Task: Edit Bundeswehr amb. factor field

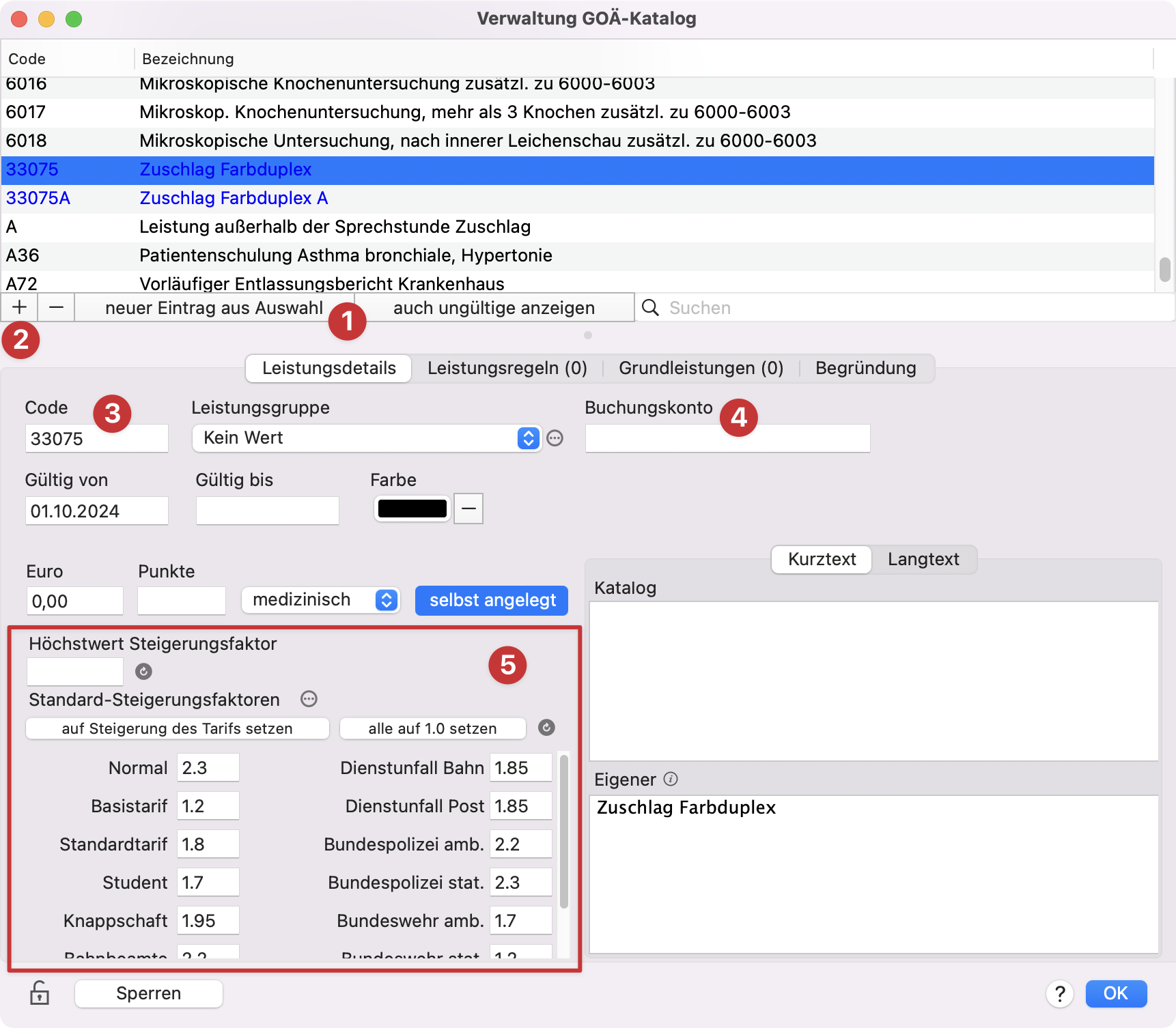Action: pyautogui.click(x=521, y=920)
